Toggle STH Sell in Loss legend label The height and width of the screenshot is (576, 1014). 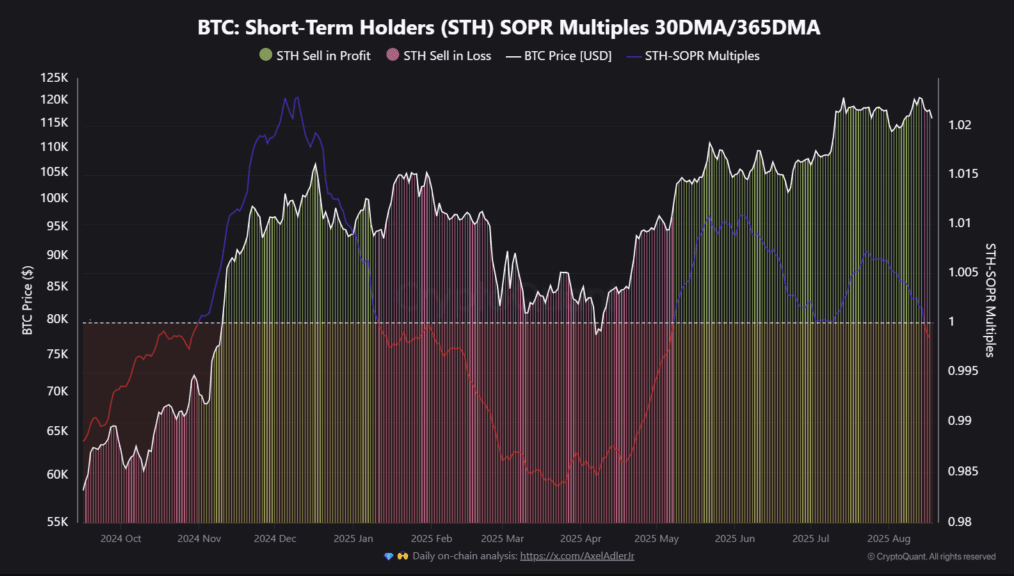448,56
